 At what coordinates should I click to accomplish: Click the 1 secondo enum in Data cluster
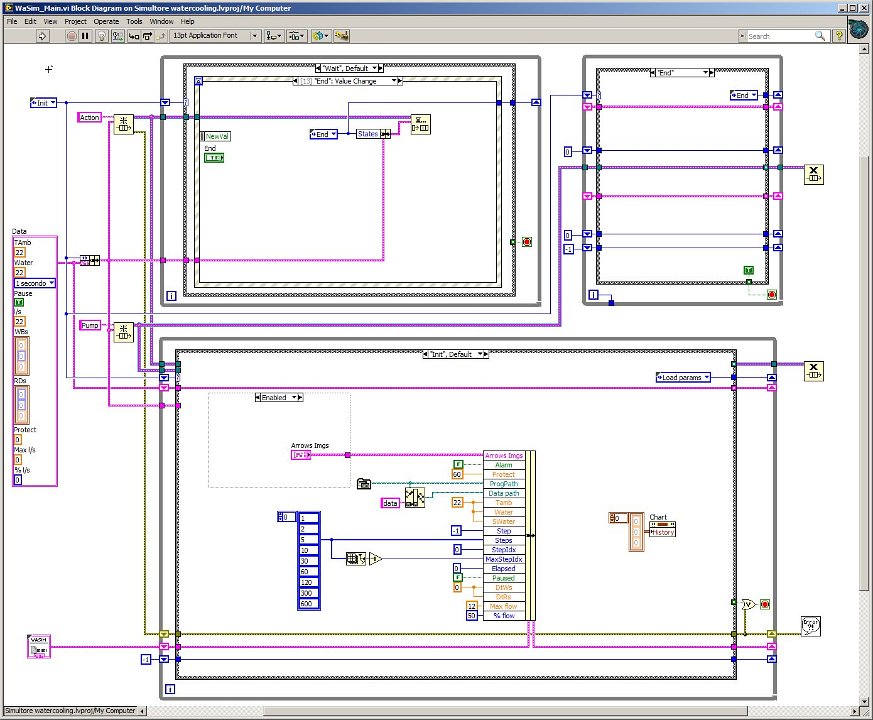coord(35,283)
